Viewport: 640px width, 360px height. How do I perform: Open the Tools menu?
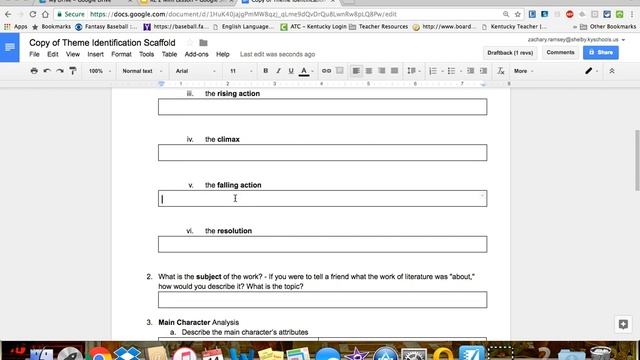tap(146, 54)
